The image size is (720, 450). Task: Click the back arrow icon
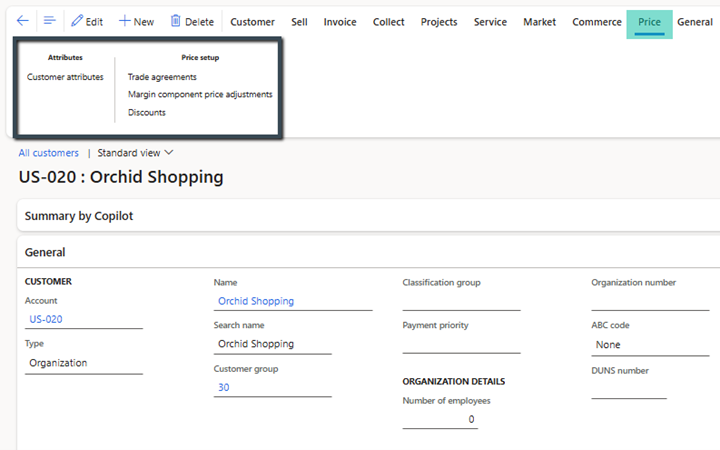tap(22, 21)
